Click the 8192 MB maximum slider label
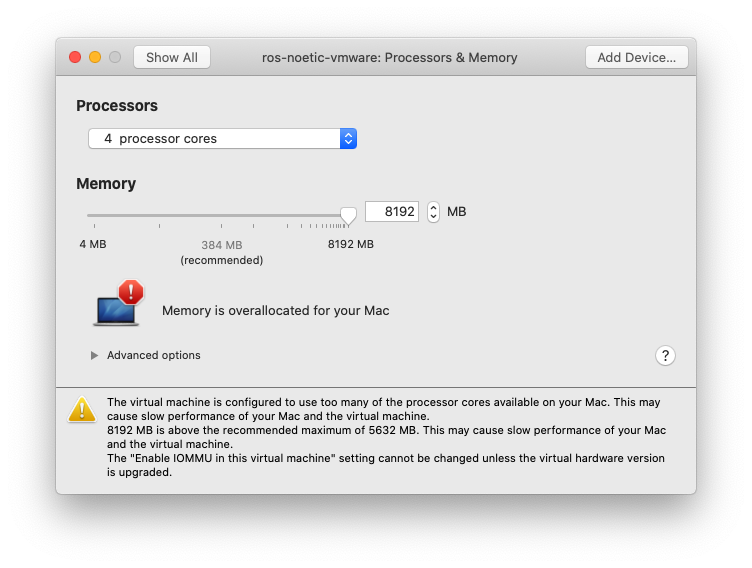 click(x=351, y=244)
